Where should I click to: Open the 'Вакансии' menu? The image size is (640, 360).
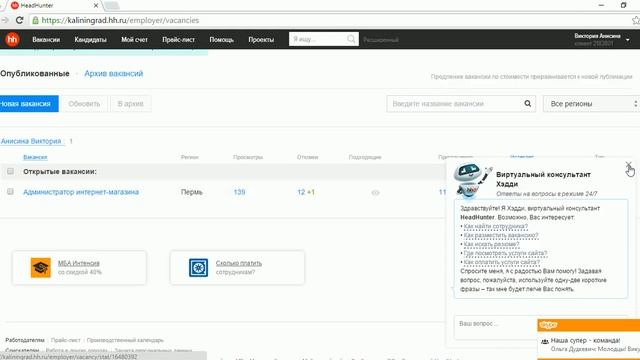46,40
